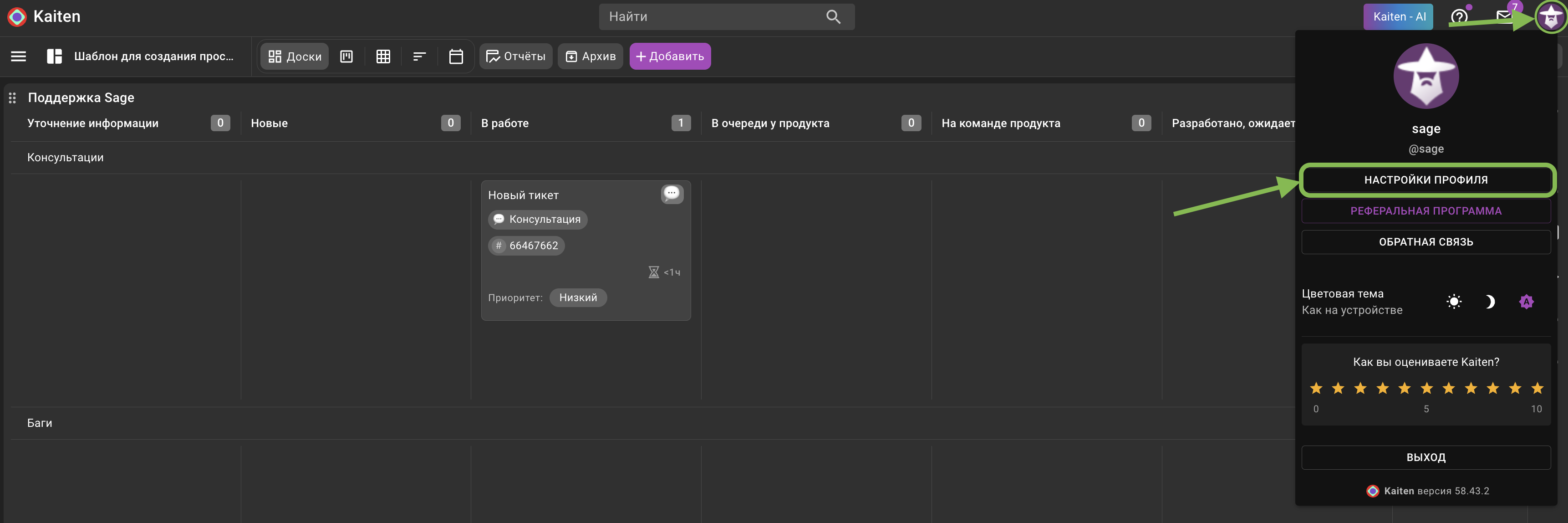The image size is (1568, 523).
Task: Open the Шаблон для создания space title
Action: (x=153, y=56)
